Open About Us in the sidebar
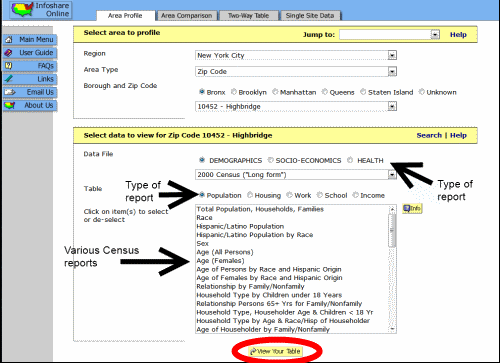The height and width of the screenshot is (363, 500). pyautogui.click(x=30, y=105)
